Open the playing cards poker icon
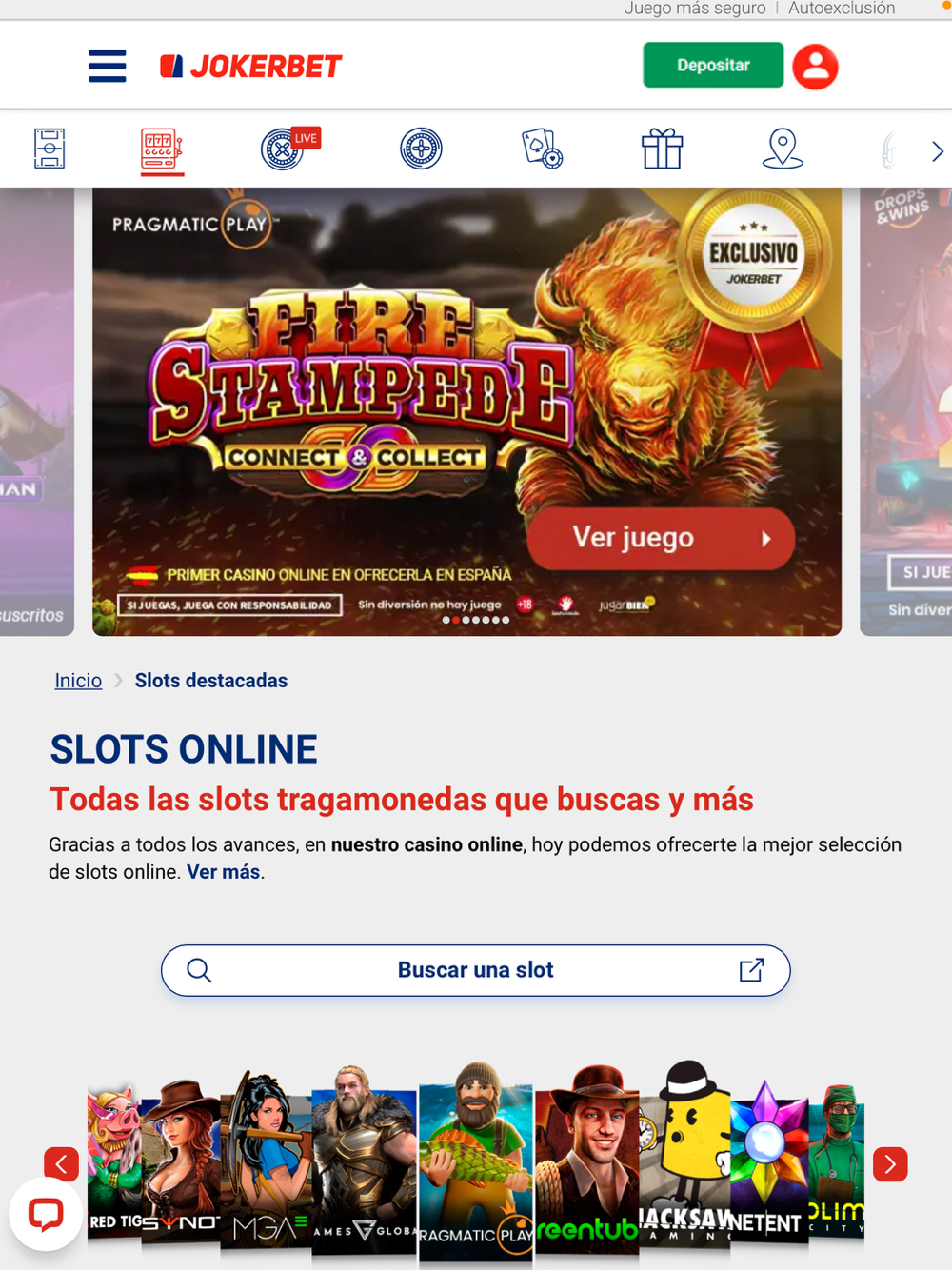The width and height of the screenshot is (952, 1270). tap(542, 149)
